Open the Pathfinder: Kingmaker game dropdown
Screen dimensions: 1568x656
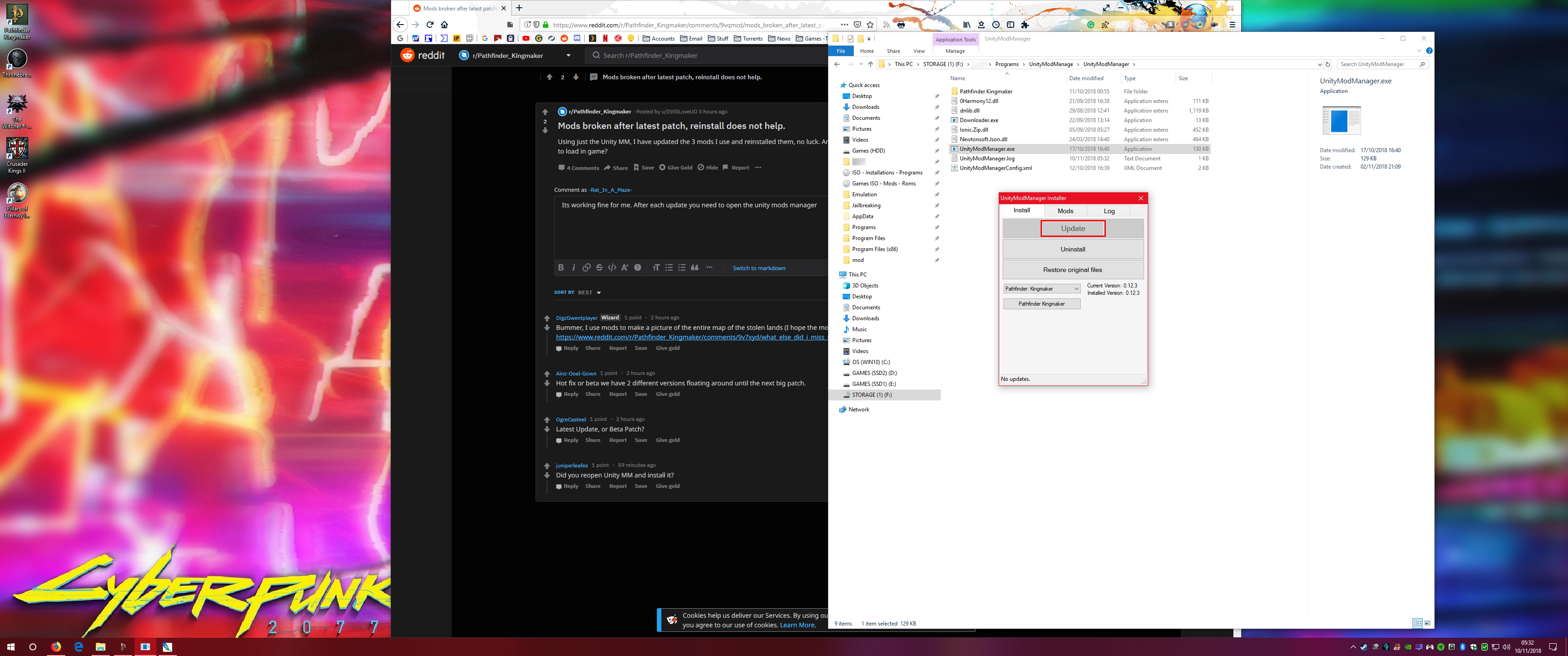[1042, 289]
